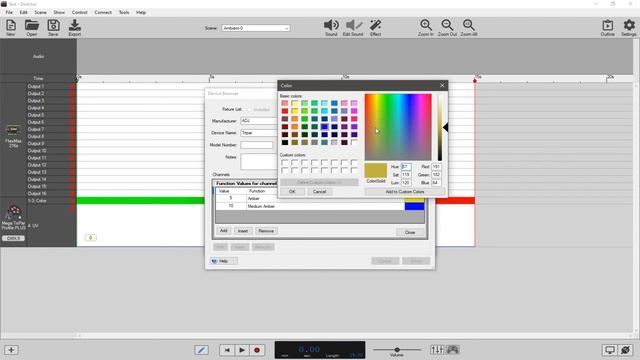Click Help button in Device Browser

[x=224, y=261]
